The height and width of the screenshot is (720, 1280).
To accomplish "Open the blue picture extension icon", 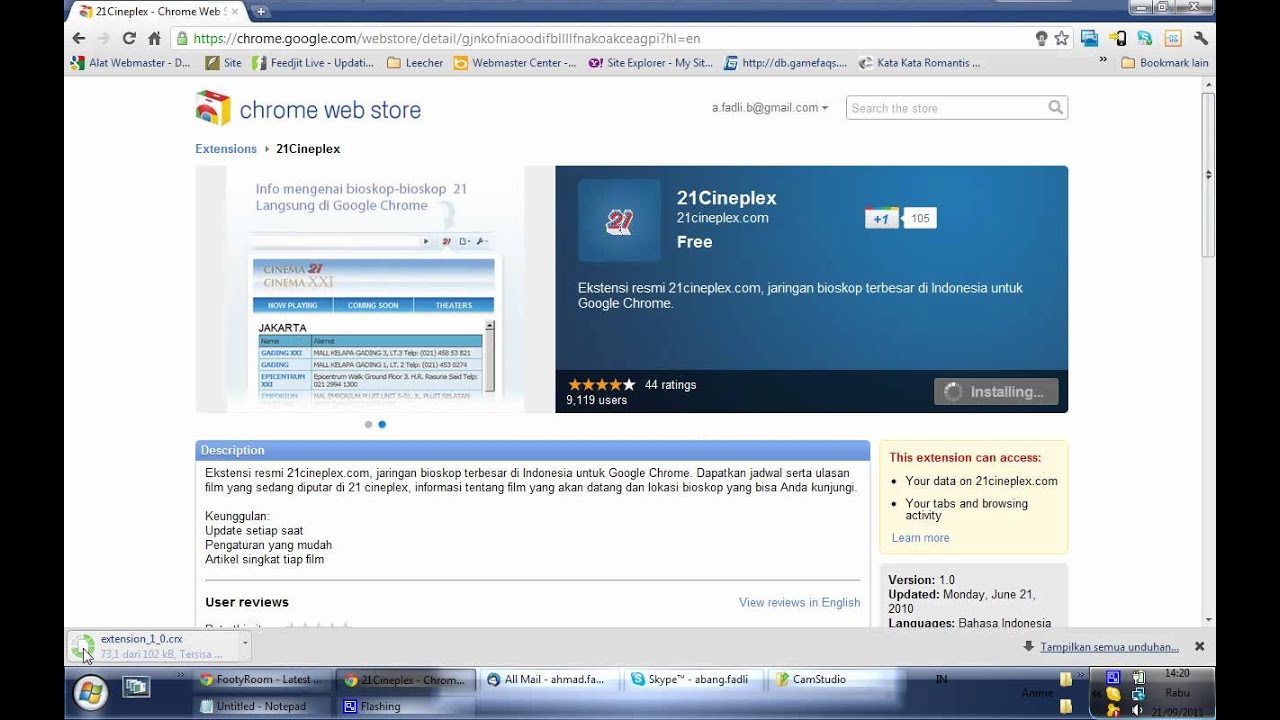I will pyautogui.click(x=1089, y=38).
